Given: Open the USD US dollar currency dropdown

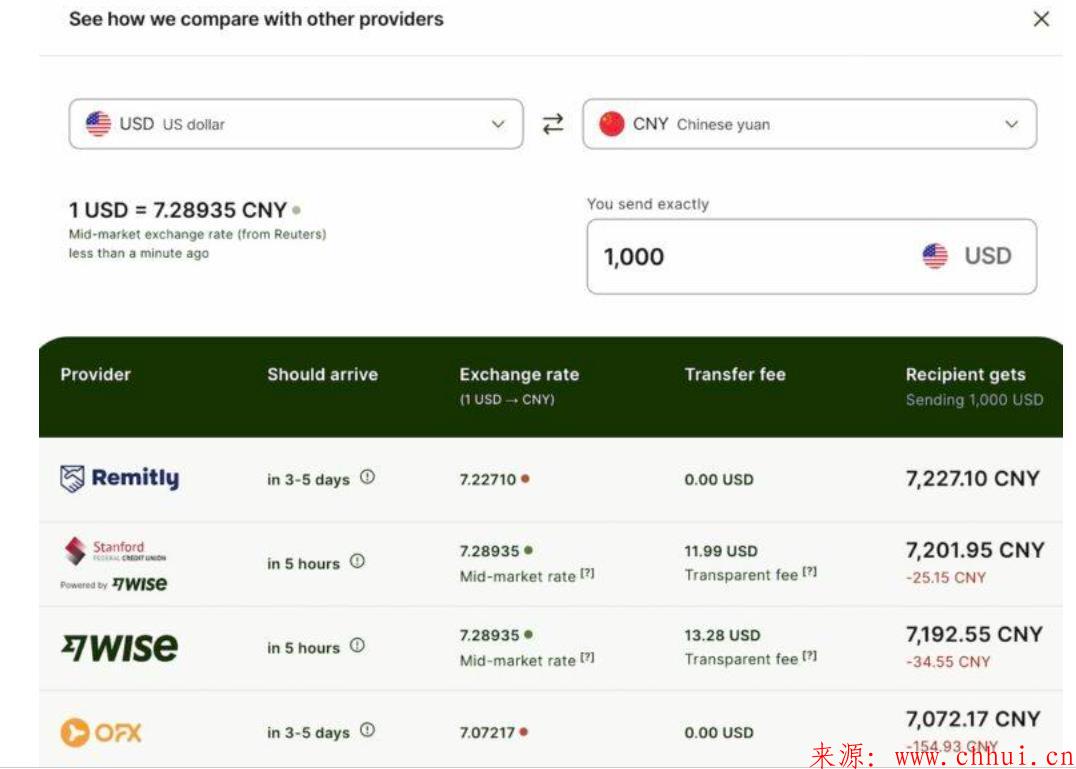Looking at the screenshot, I should tap(296, 124).
